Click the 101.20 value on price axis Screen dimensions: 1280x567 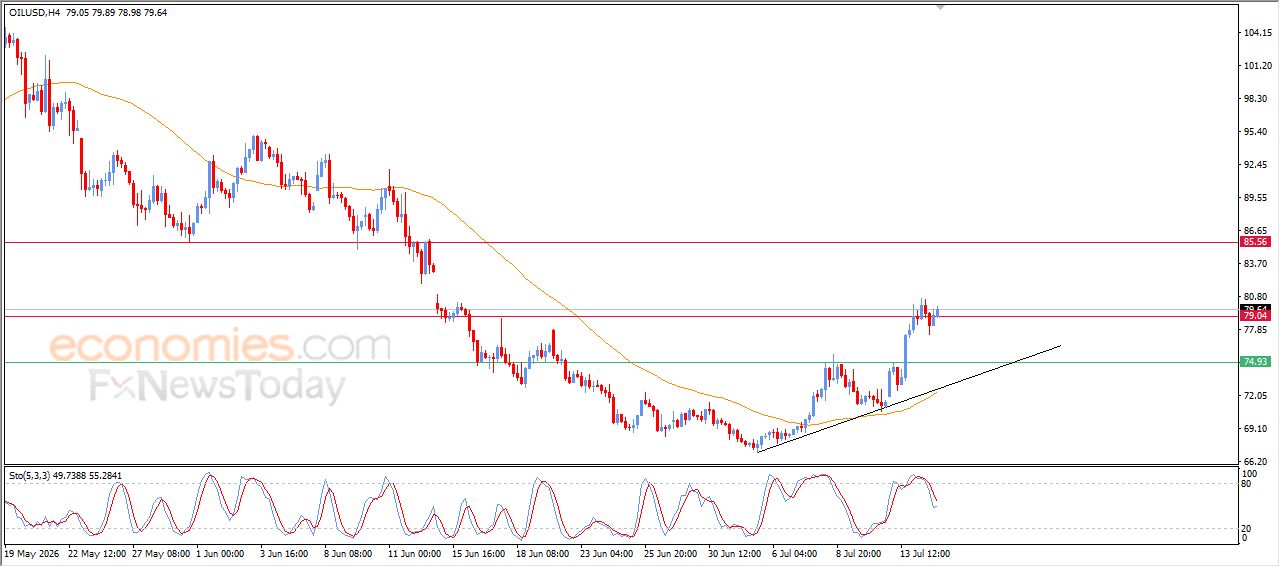point(1257,66)
